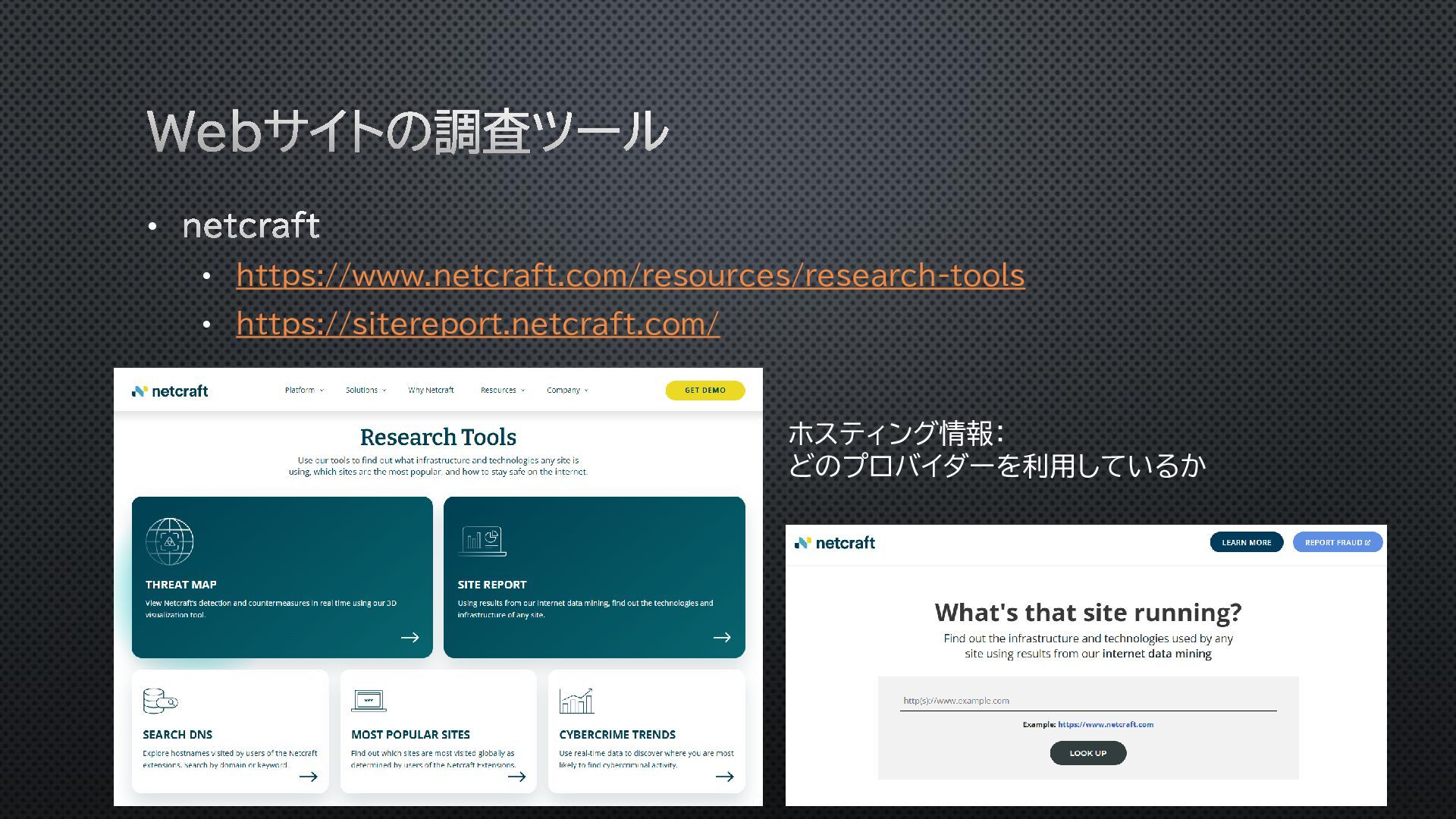Open the netcraft research-tools URL link

(x=630, y=275)
